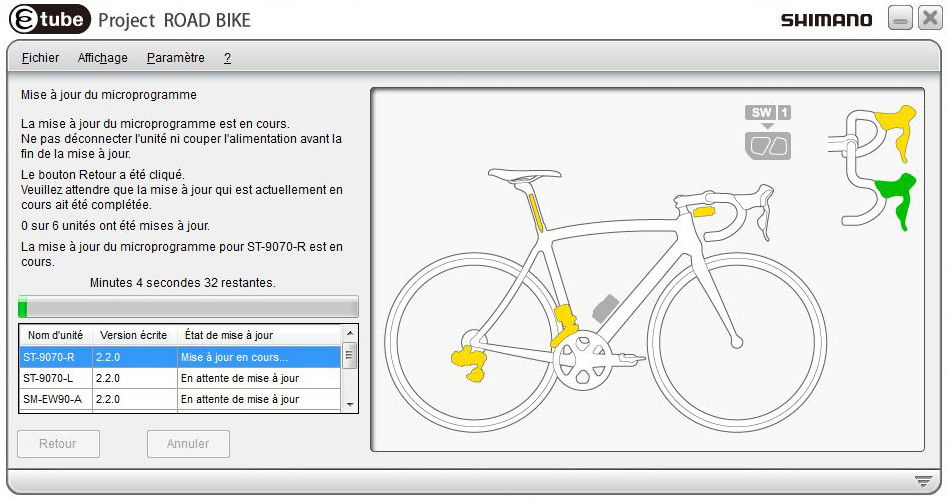This screenshot has height=499, width=948.
Task: Click the unit list scrollbar thumb
Action: pos(349,355)
